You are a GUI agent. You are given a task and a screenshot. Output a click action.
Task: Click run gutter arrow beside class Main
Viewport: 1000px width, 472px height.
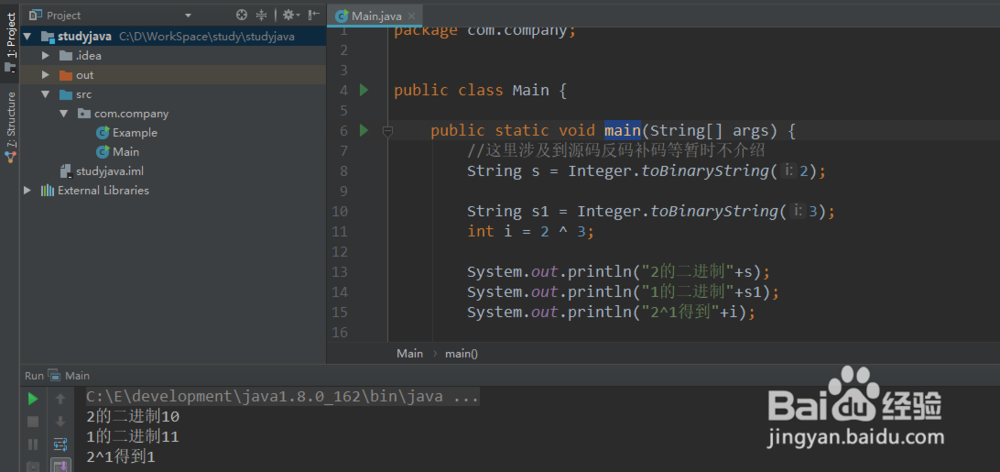[364, 90]
